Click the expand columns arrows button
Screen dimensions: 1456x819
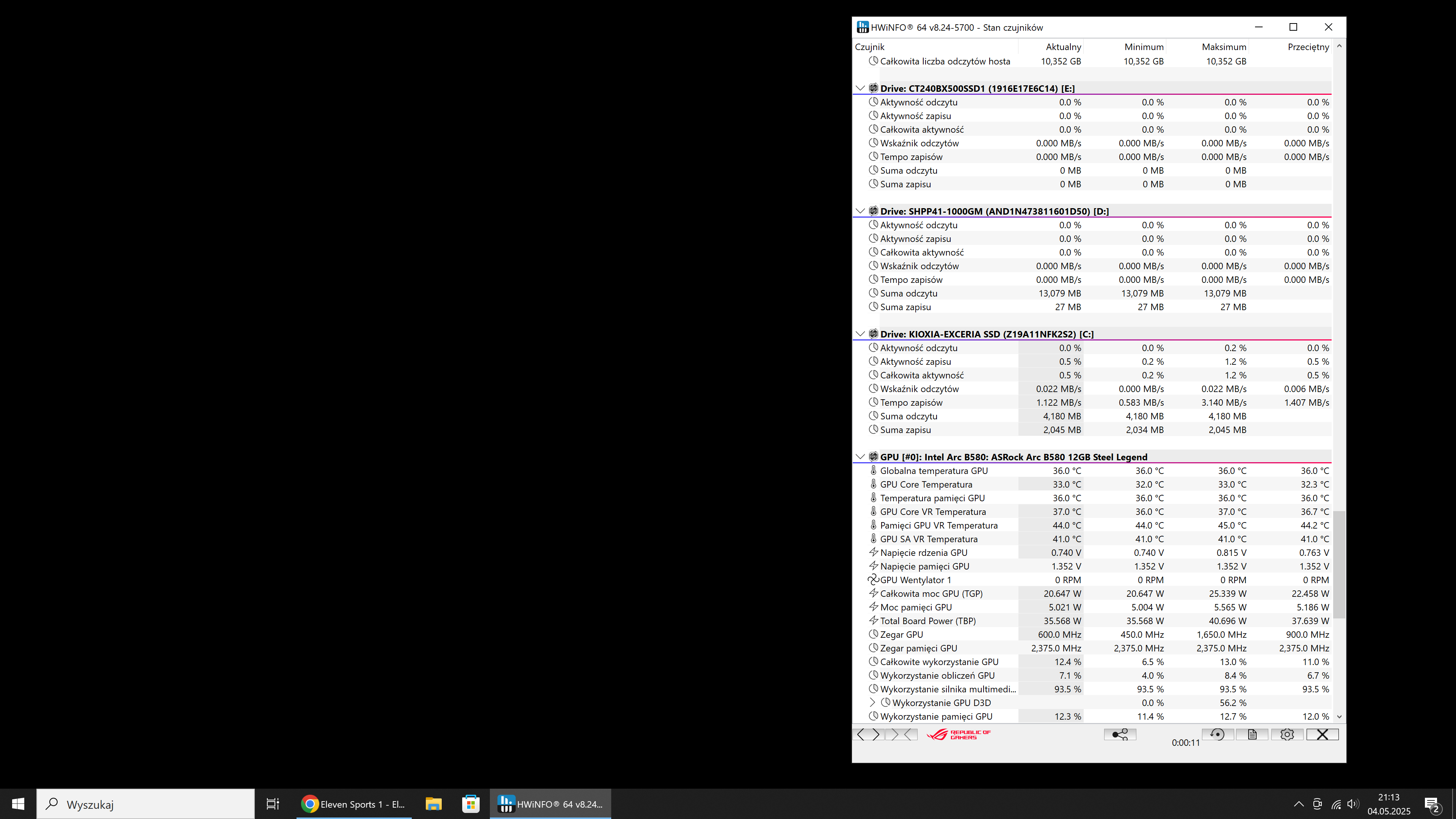[868, 734]
